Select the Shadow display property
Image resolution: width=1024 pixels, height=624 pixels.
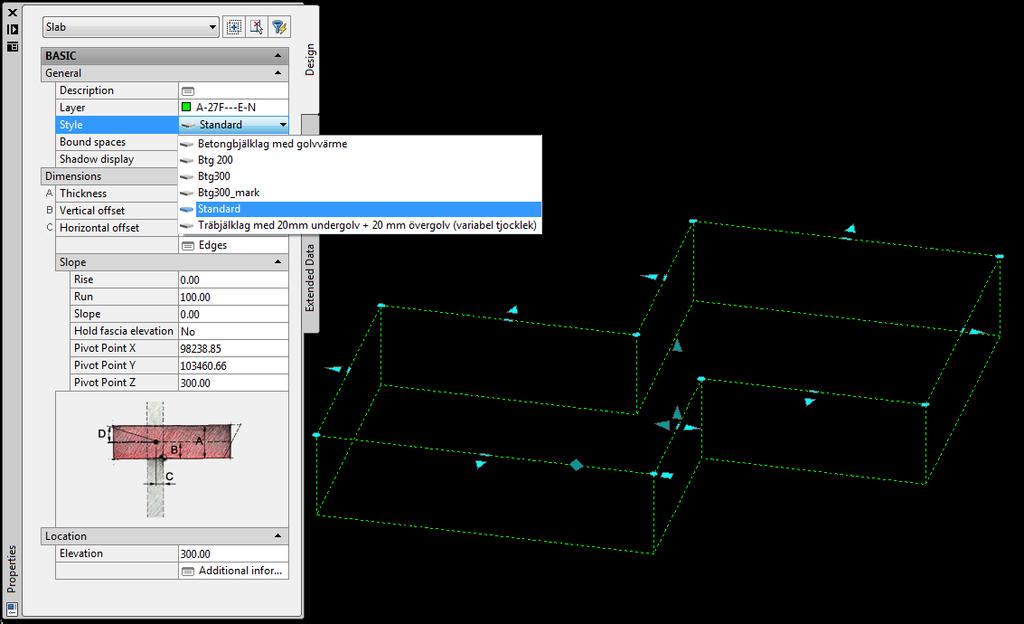tap(116, 159)
